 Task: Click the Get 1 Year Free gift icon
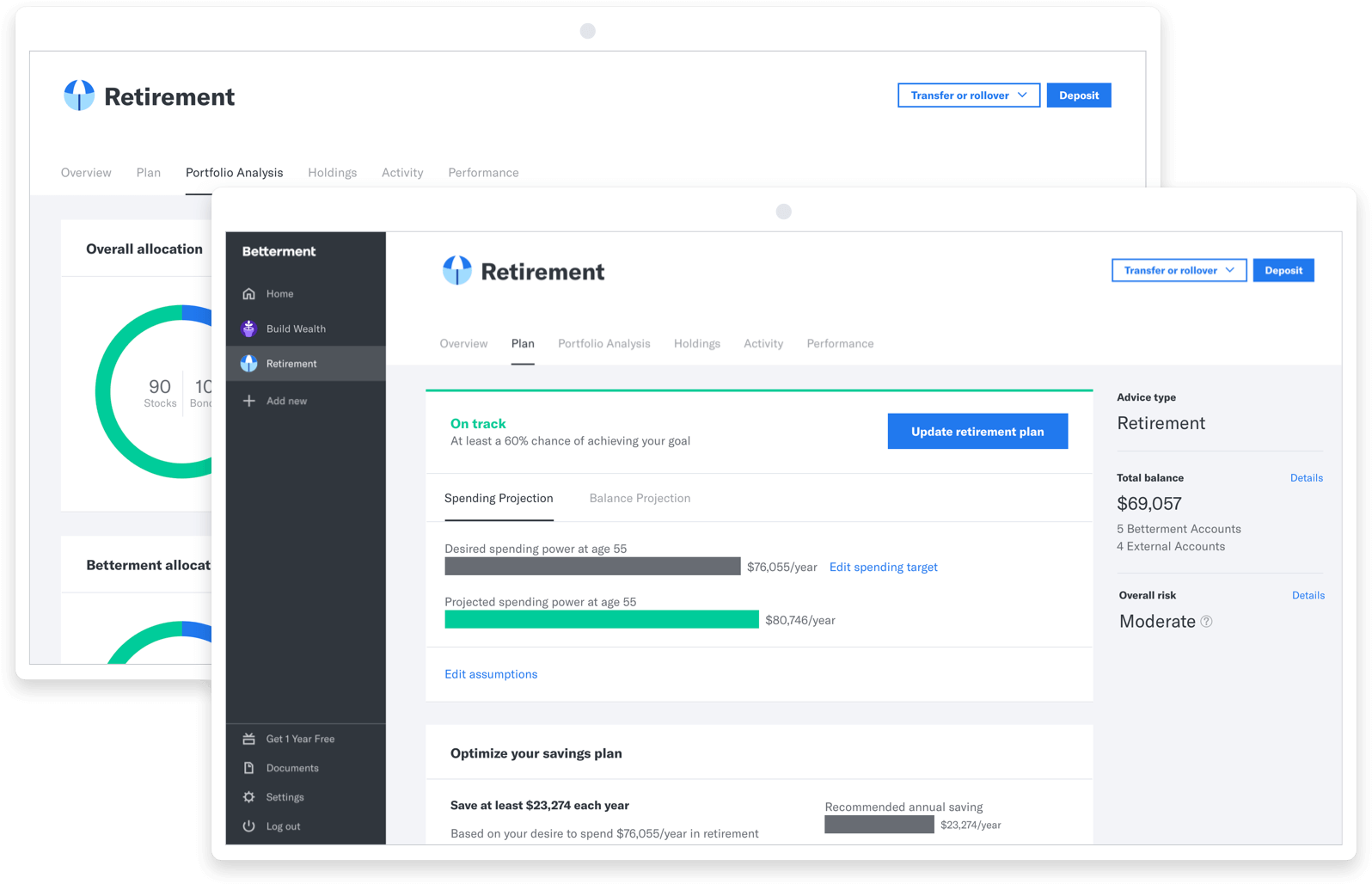249,739
